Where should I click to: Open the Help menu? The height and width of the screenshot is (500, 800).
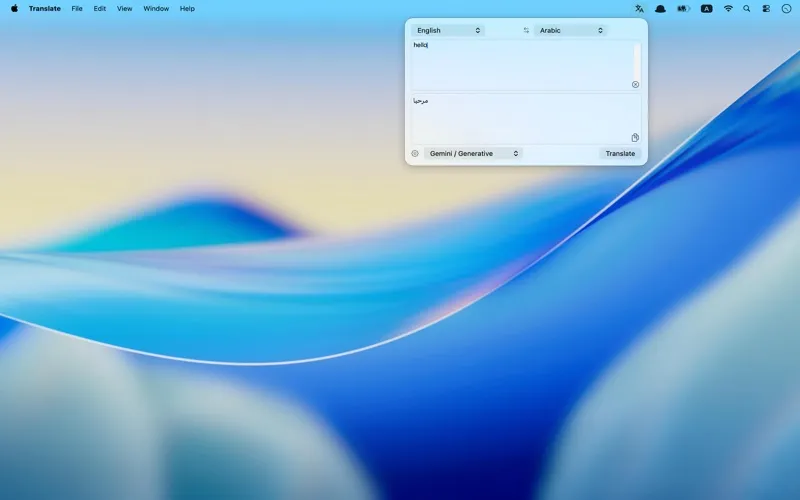[187, 9]
